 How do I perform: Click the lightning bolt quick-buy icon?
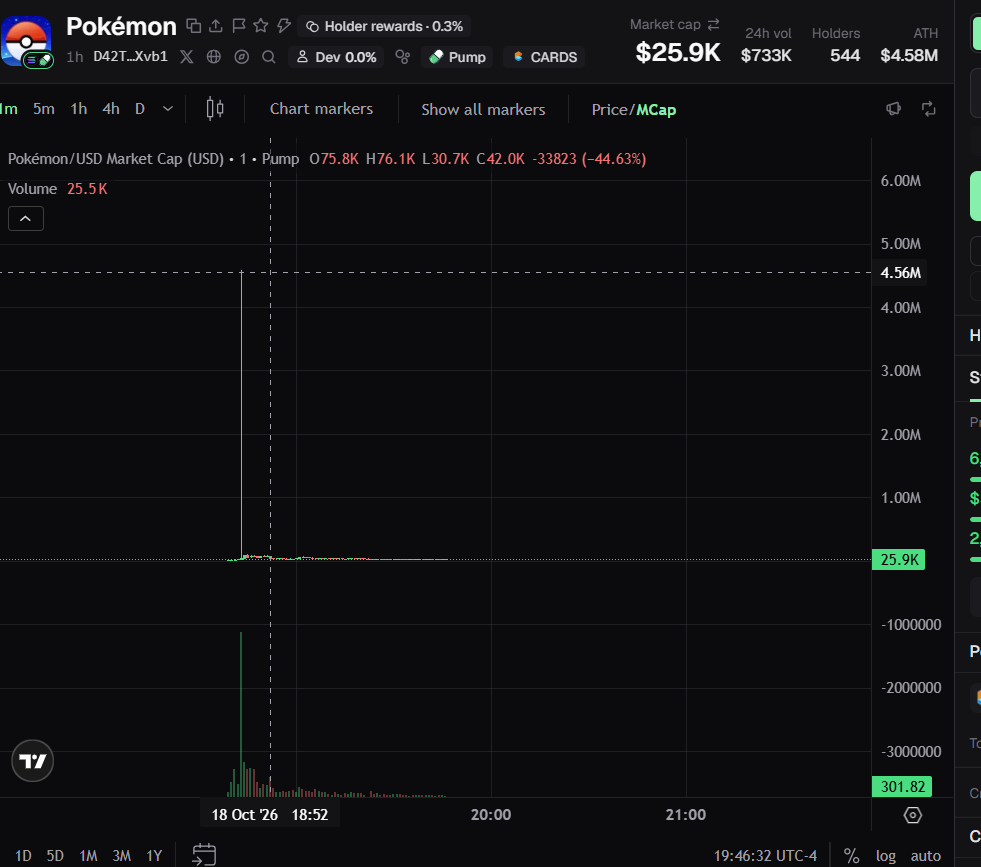pos(283,26)
